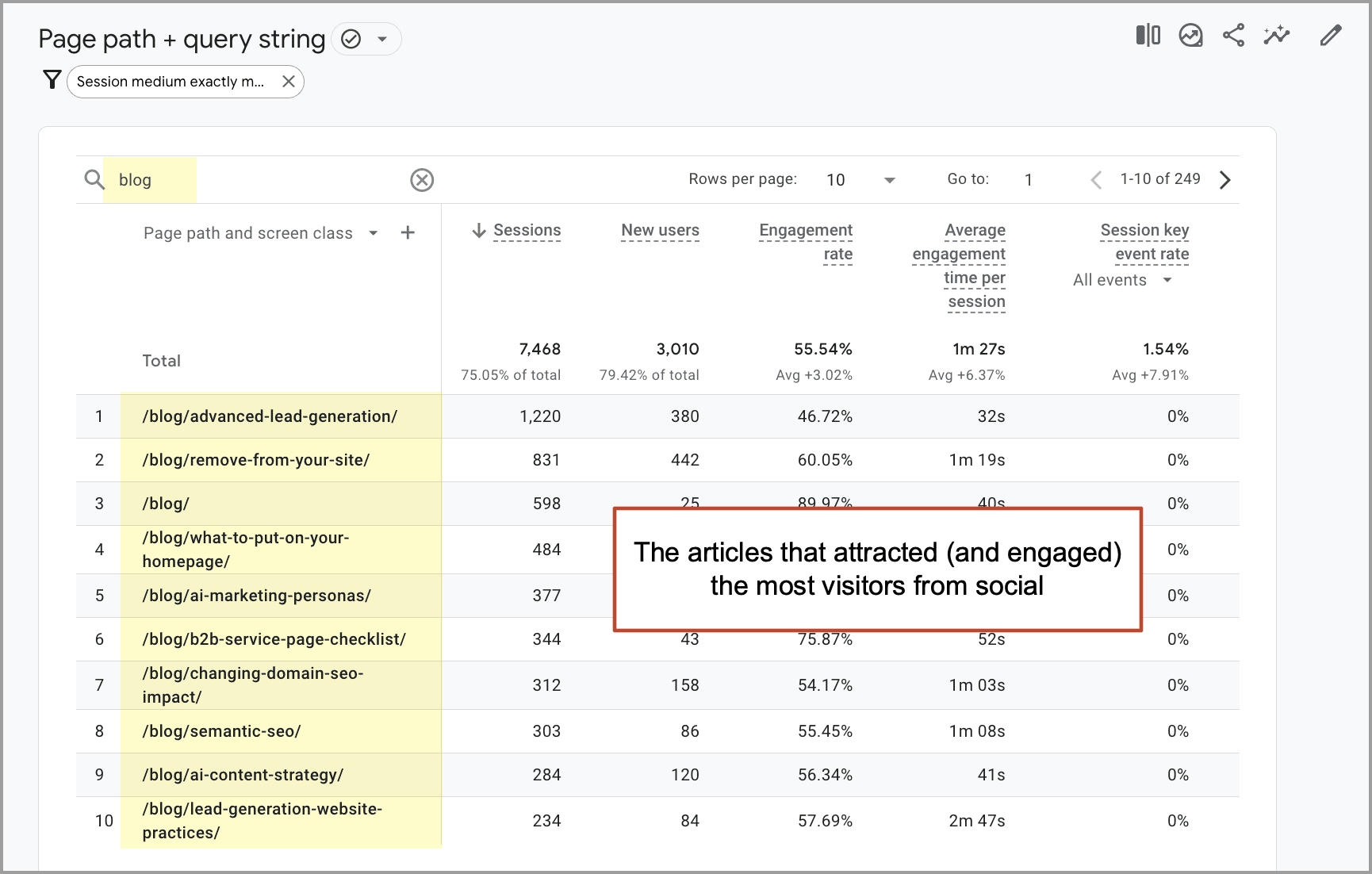Remove the Session medium filter chip
The image size is (1372, 874).
point(289,82)
